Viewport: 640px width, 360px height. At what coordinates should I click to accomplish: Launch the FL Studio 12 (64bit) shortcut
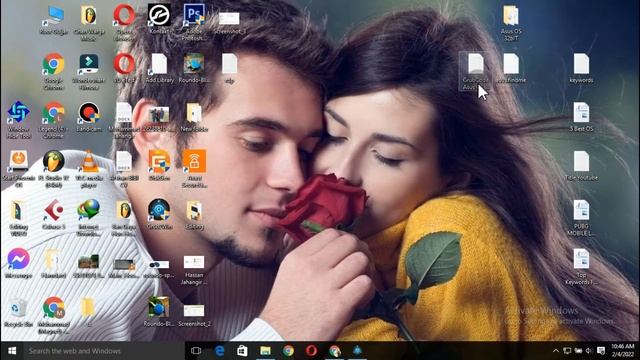pos(53,169)
